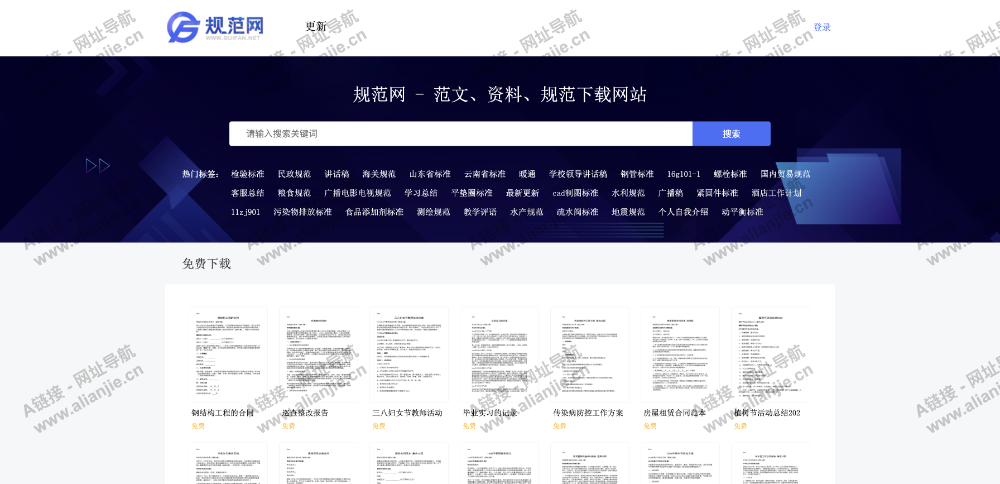Open 植树节活动总结 document thumbnail
1000x484 pixels.
click(770, 355)
